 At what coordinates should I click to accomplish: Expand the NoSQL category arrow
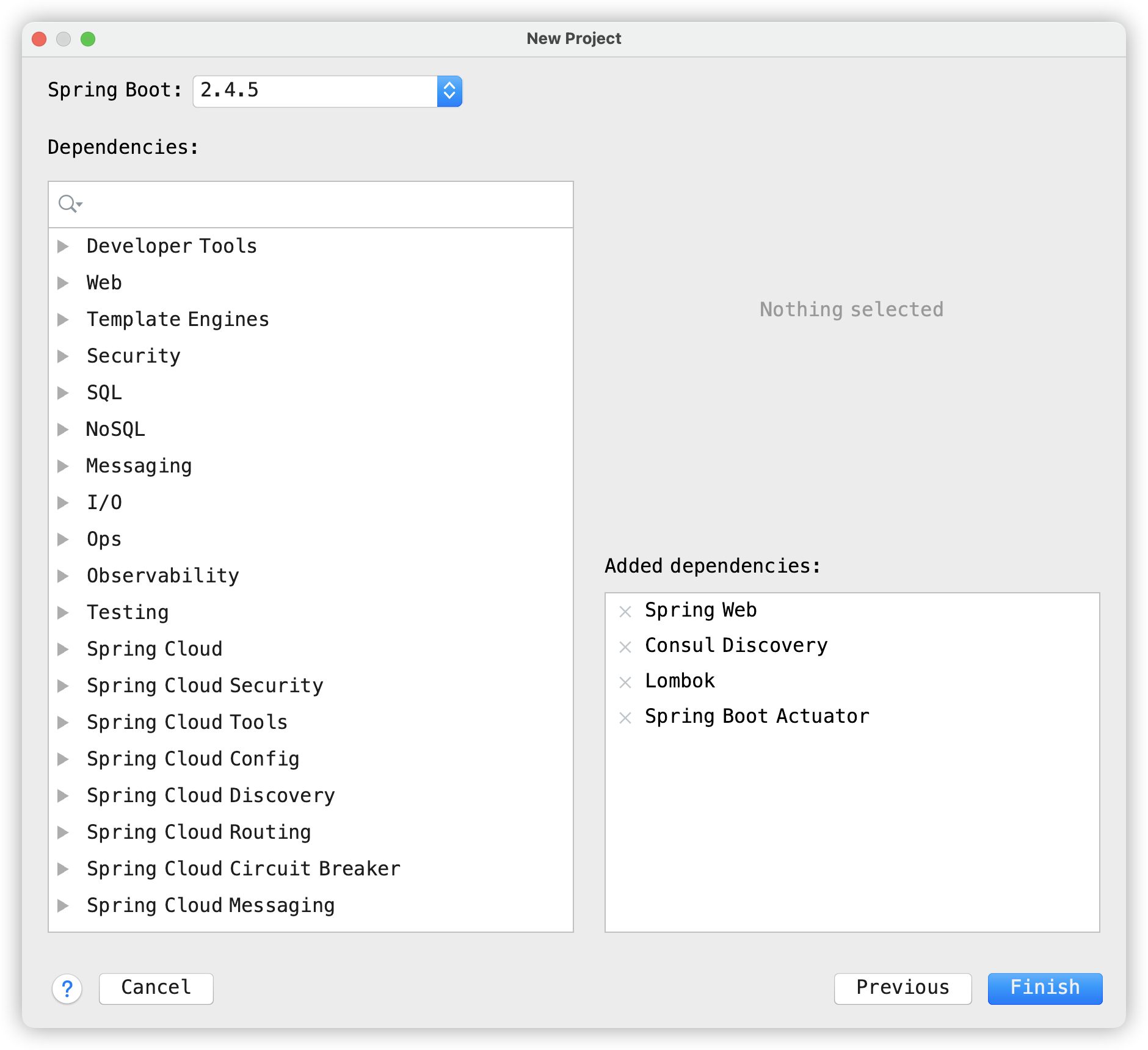point(63,429)
